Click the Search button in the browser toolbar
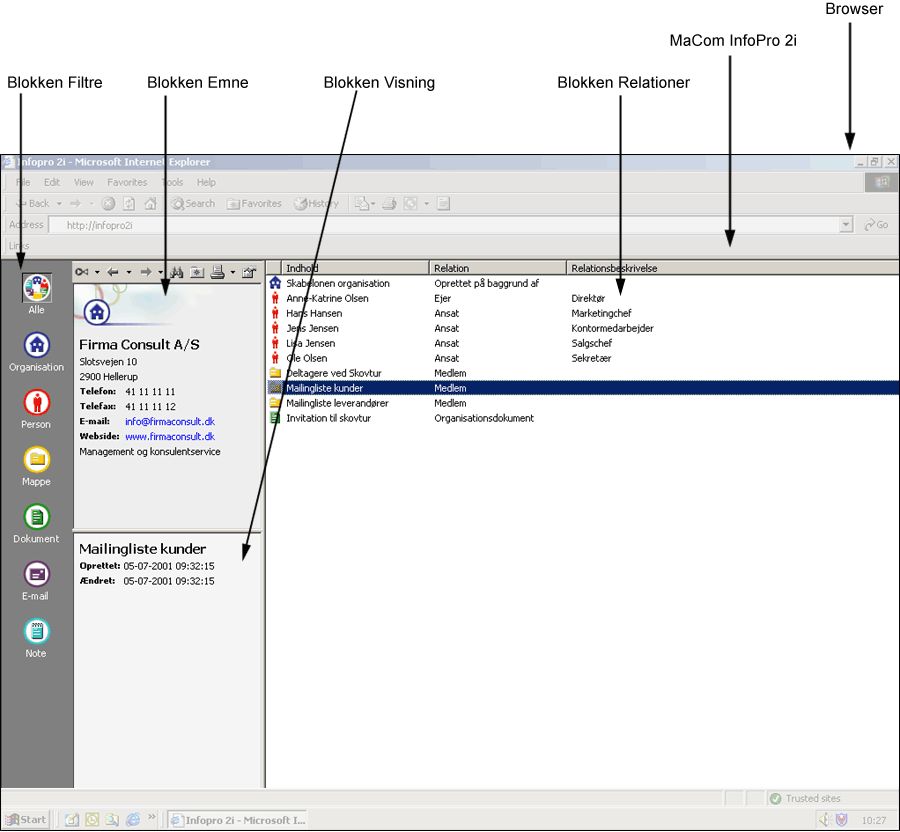This screenshot has width=900, height=832. pos(193,203)
